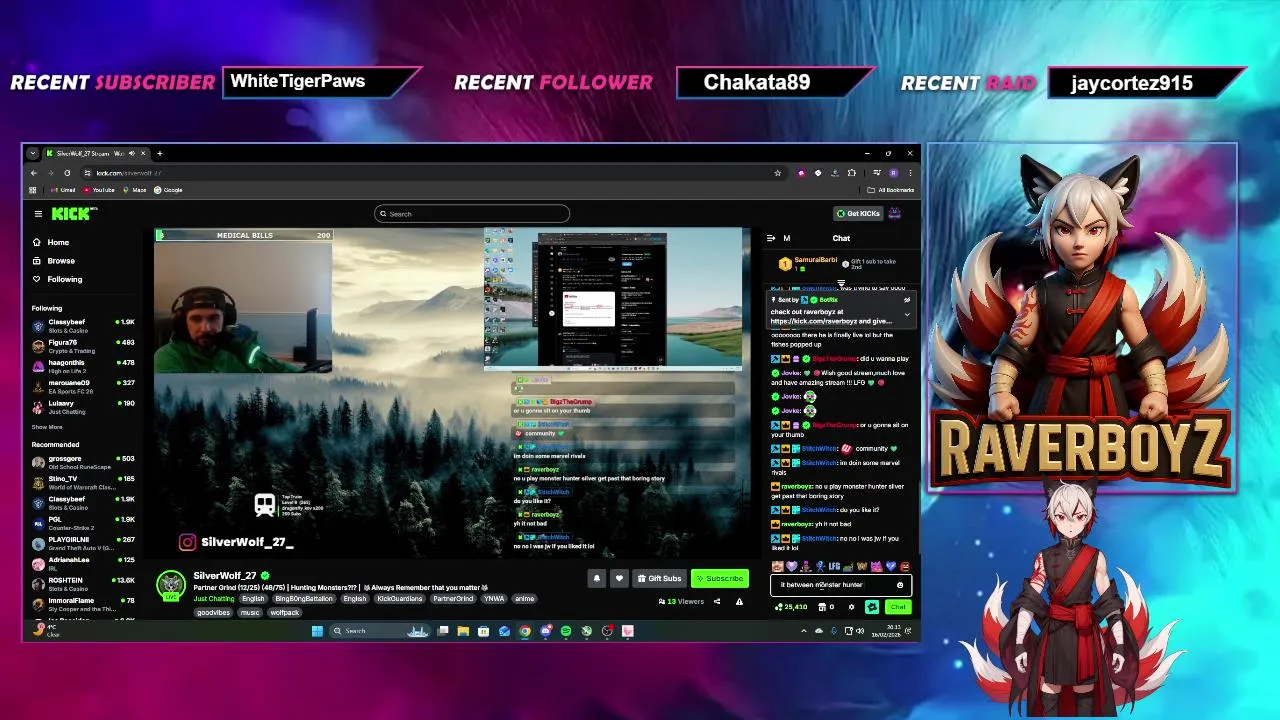Select the BingBOngBattalion tag
The width and height of the screenshot is (1280, 720).
[304, 599]
